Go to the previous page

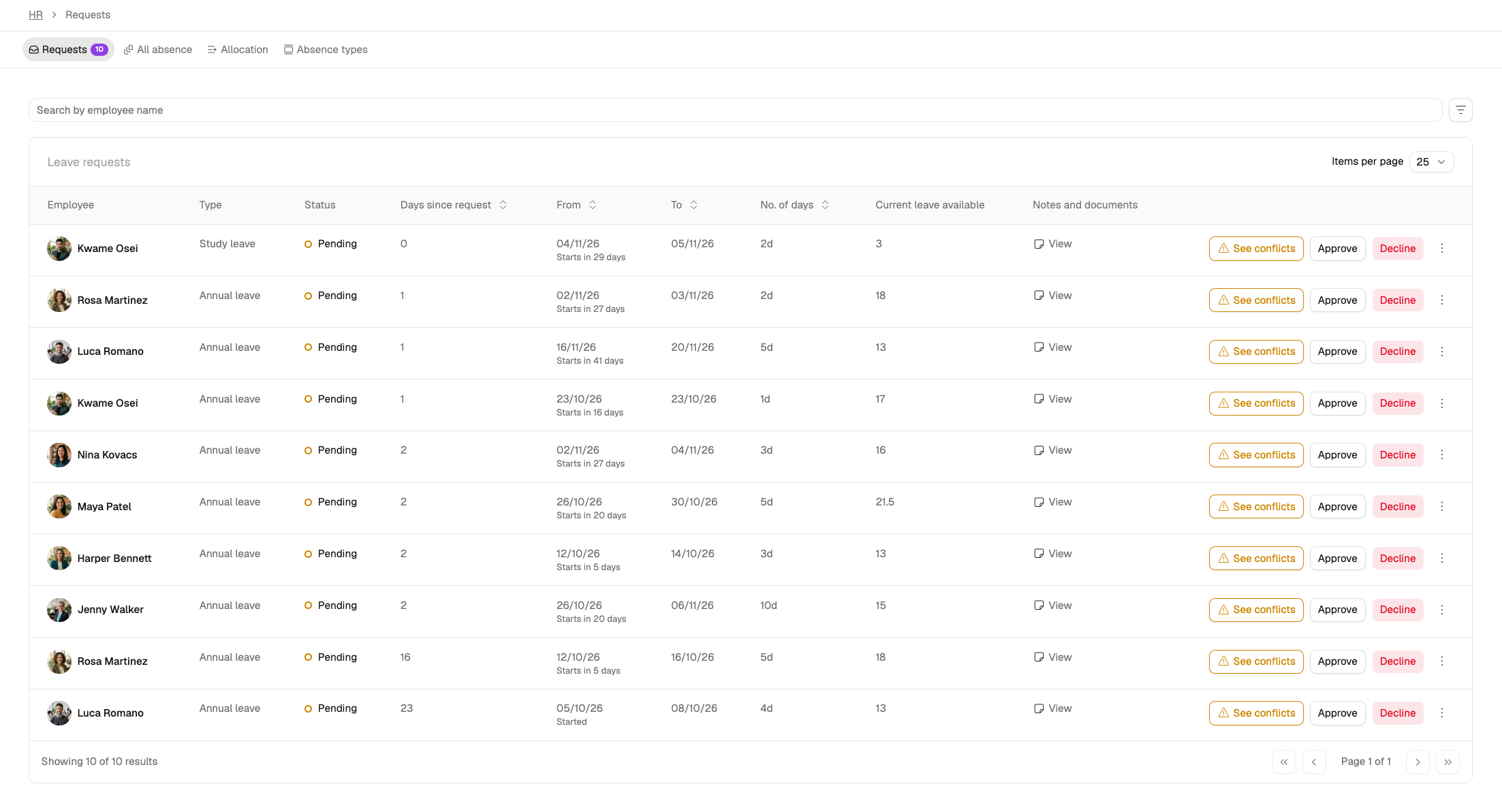coord(1314,762)
